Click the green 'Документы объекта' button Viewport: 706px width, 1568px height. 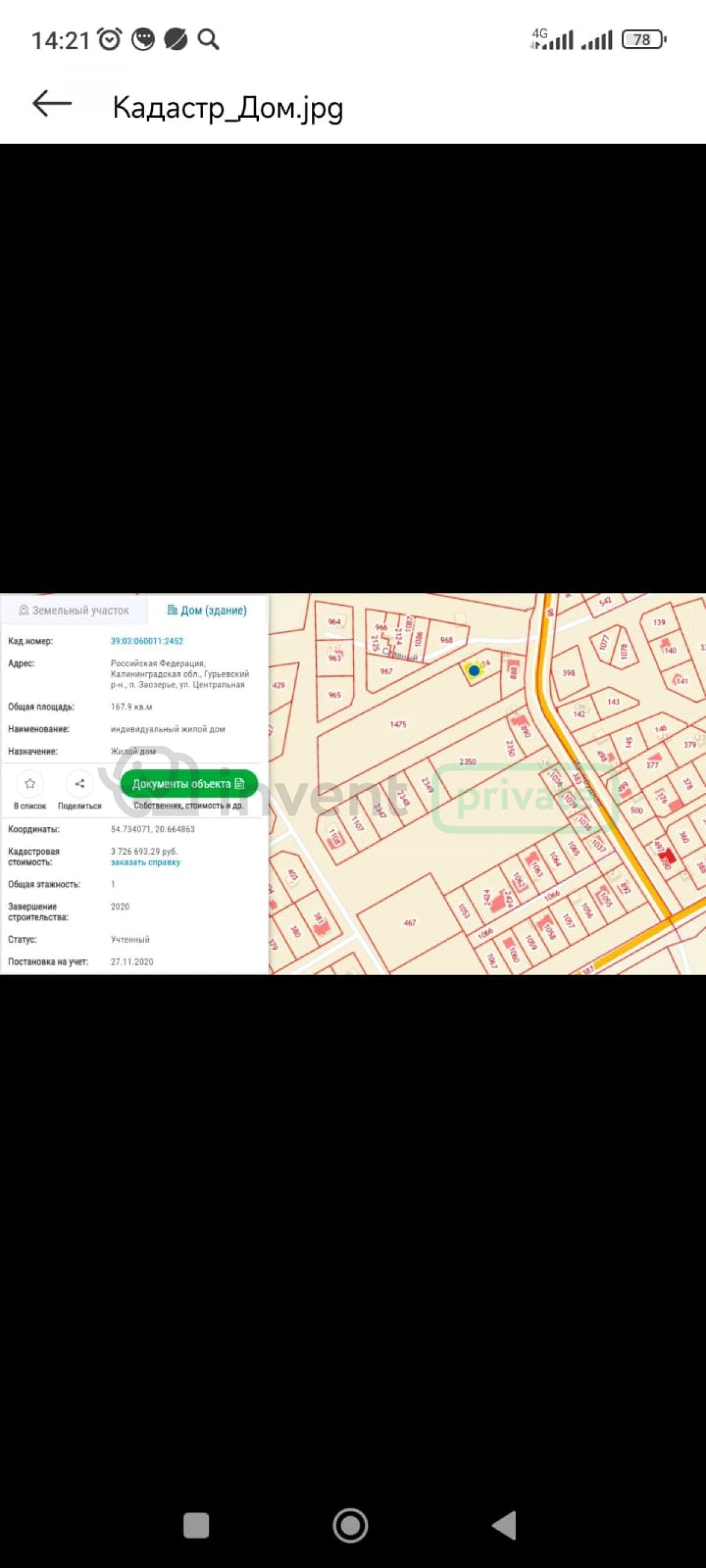tap(189, 783)
